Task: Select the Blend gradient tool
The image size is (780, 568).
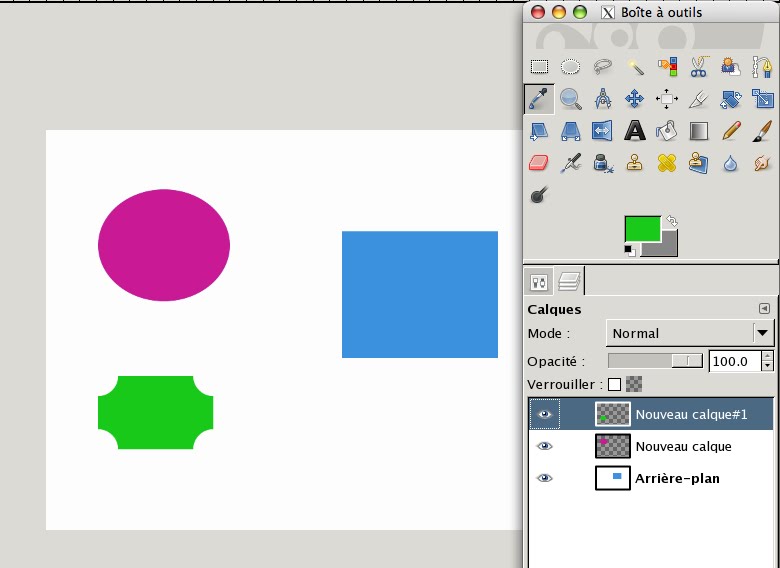Action: 699,131
